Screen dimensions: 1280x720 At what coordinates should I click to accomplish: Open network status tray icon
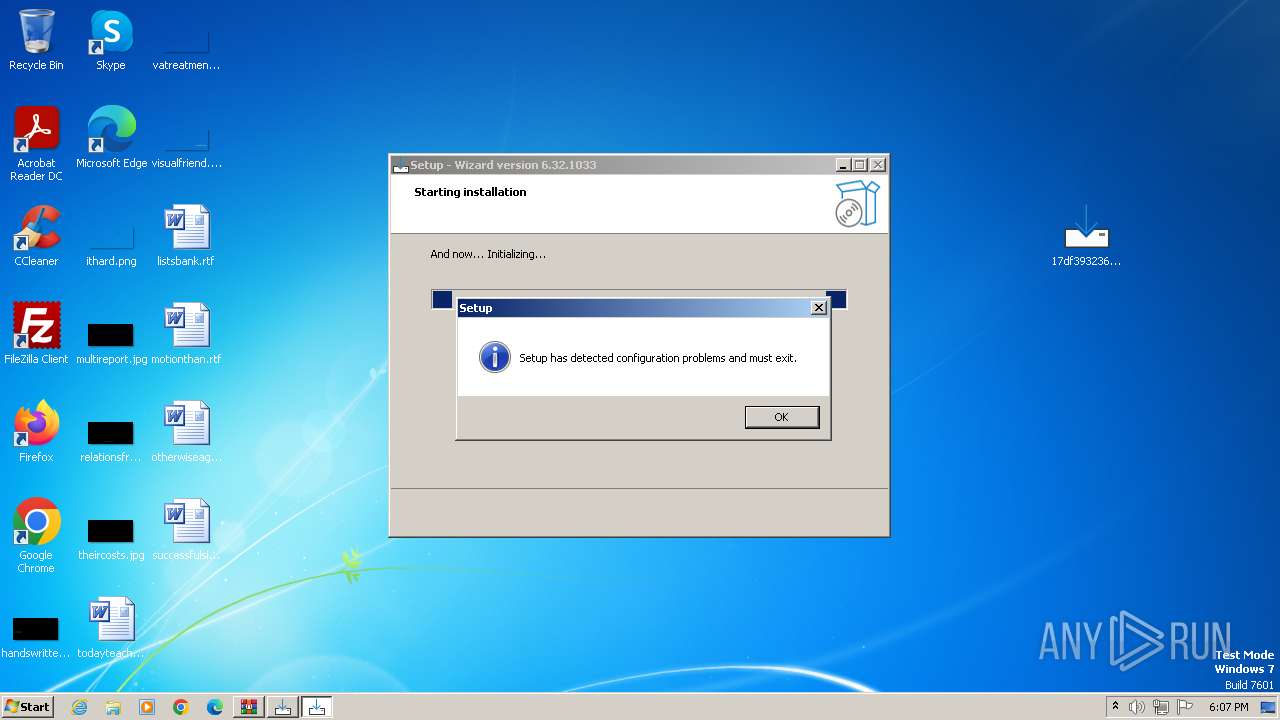1161,707
